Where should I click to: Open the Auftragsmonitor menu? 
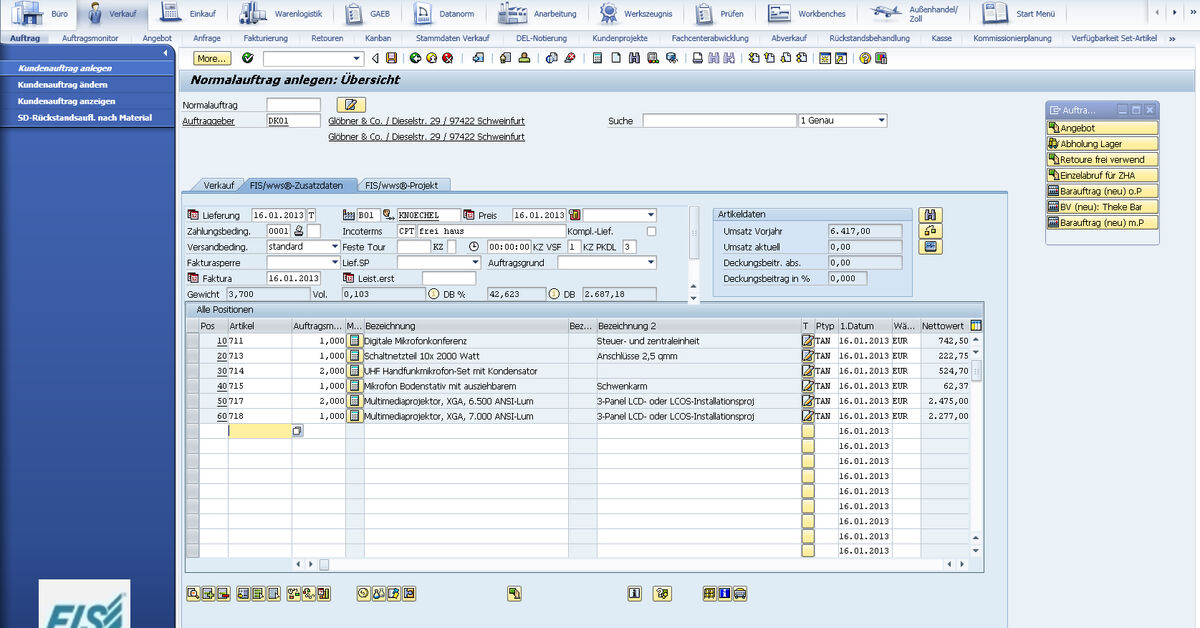[90, 38]
